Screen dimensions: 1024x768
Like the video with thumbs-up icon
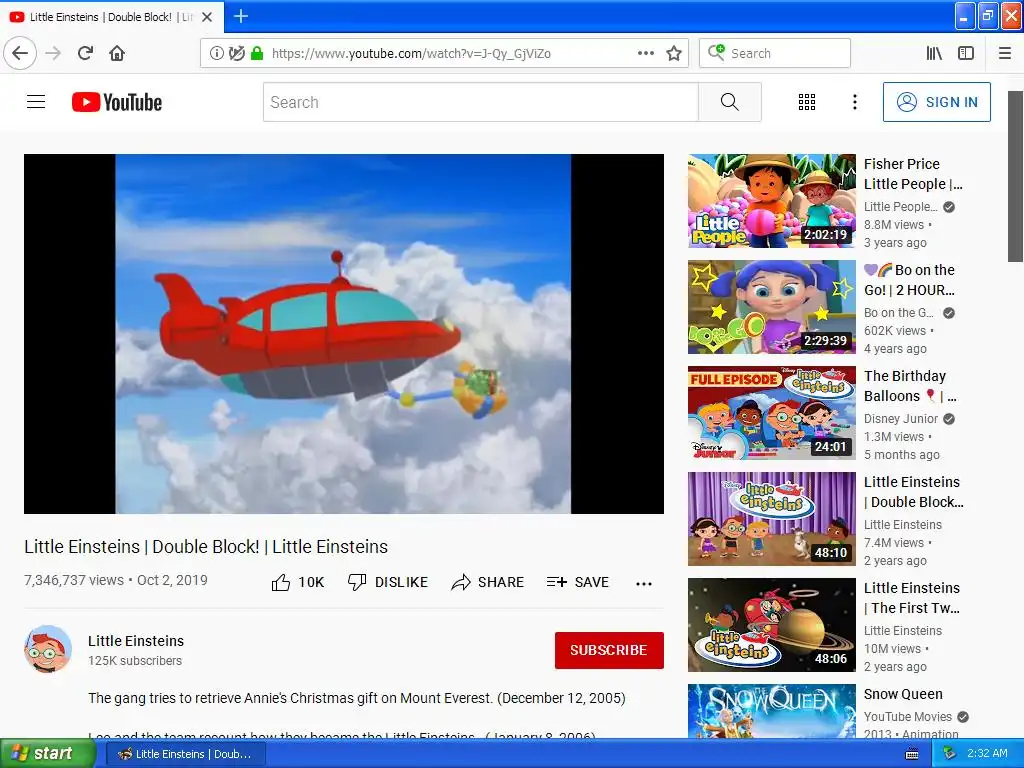[x=281, y=583]
